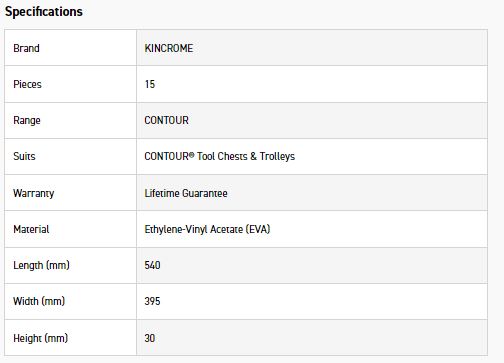
Task: Select the Brand label cell
Action: [70, 48]
